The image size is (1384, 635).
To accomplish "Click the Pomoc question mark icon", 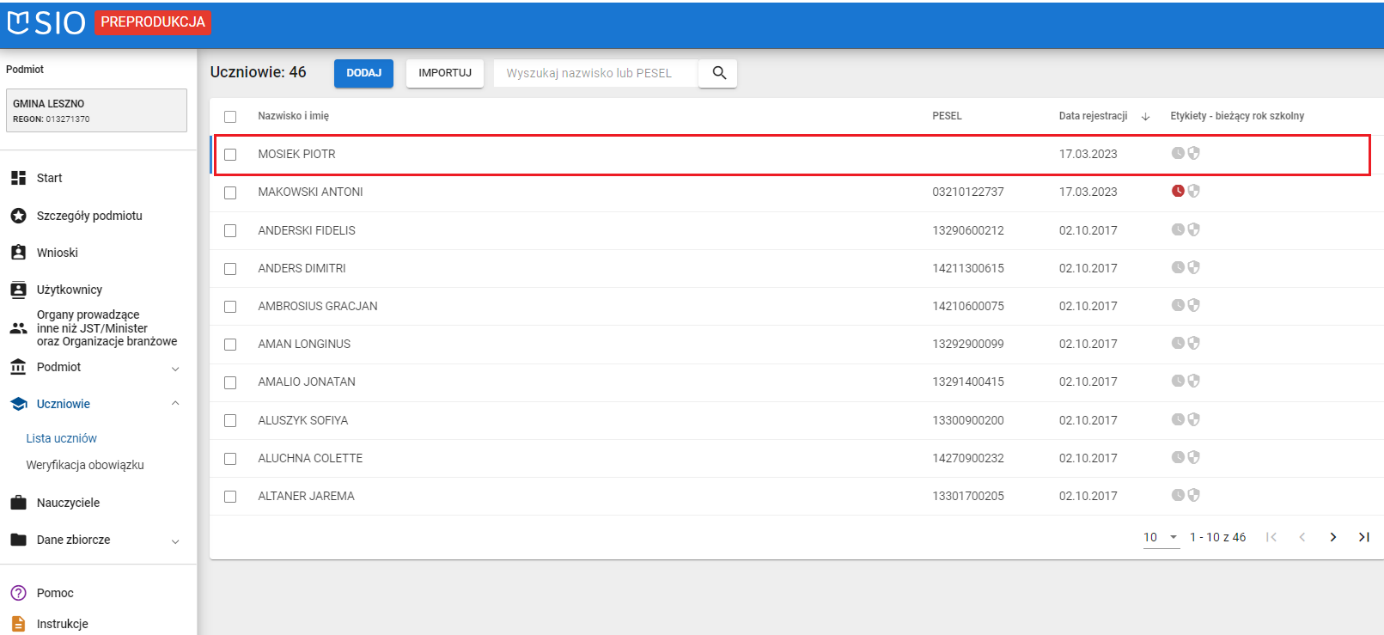I will (17, 593).
